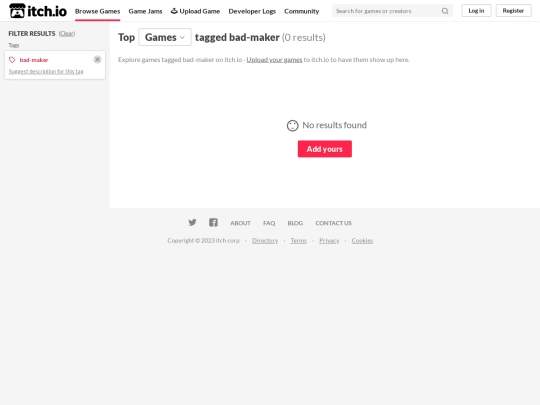Open the About page
540x405 pixels.
pyautogui.click(x=240, y=223)
